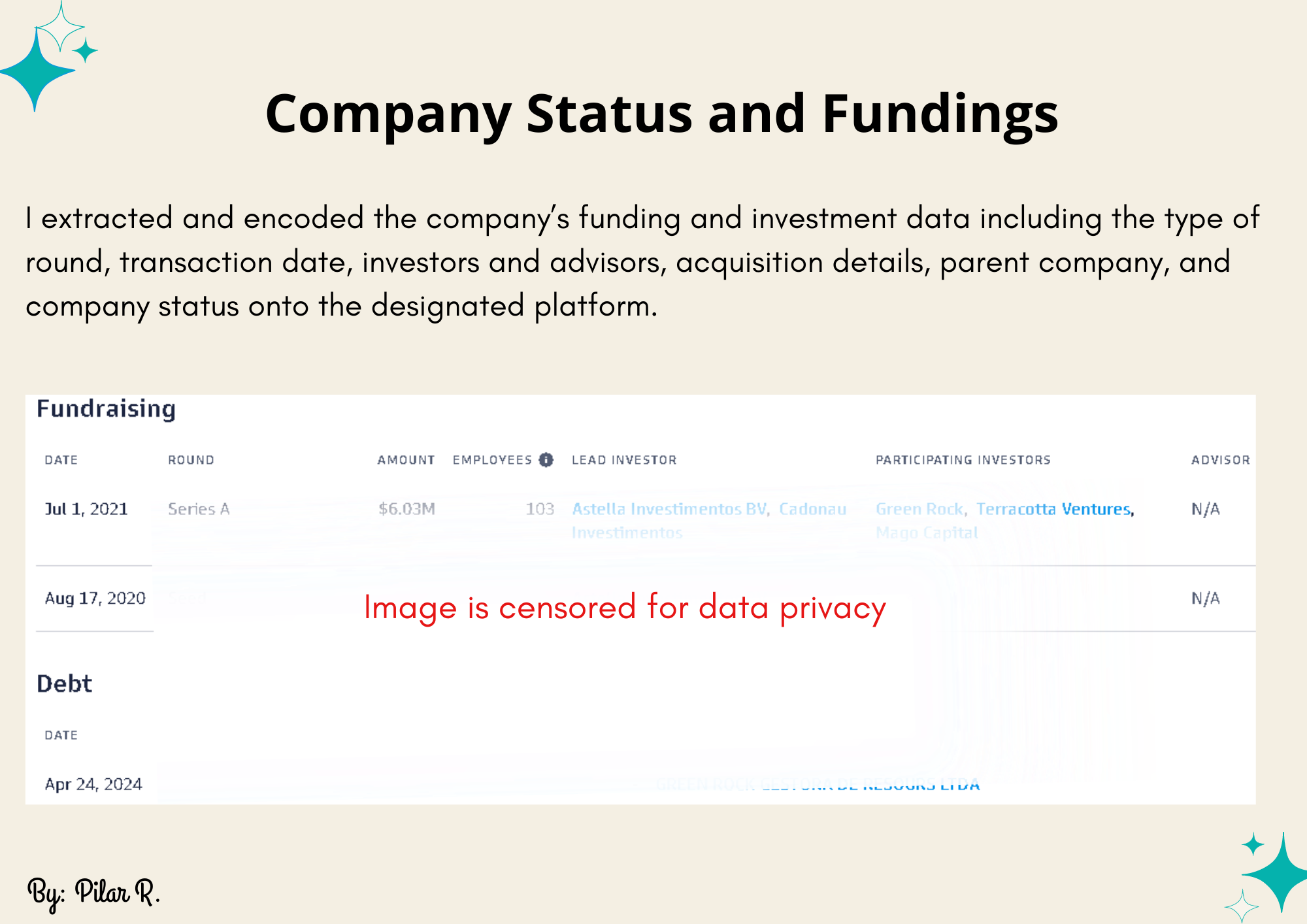1307x924 pixels.
Task: Open the Mago Capital link
Action: (927, 533)
